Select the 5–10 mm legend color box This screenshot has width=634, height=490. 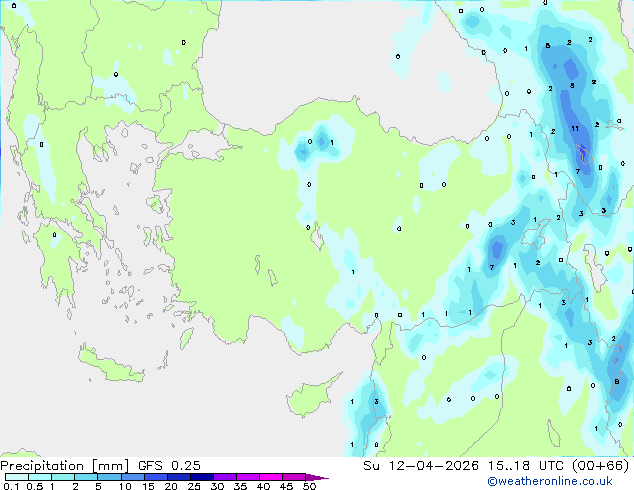pos(109,477)
